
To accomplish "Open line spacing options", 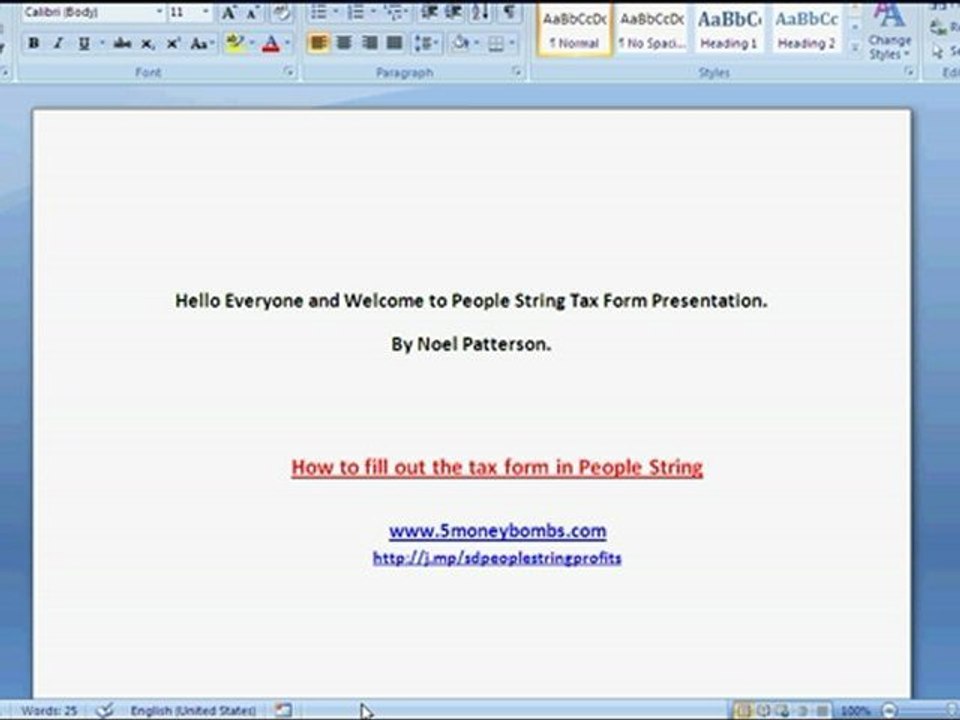I will click(426, 43).
